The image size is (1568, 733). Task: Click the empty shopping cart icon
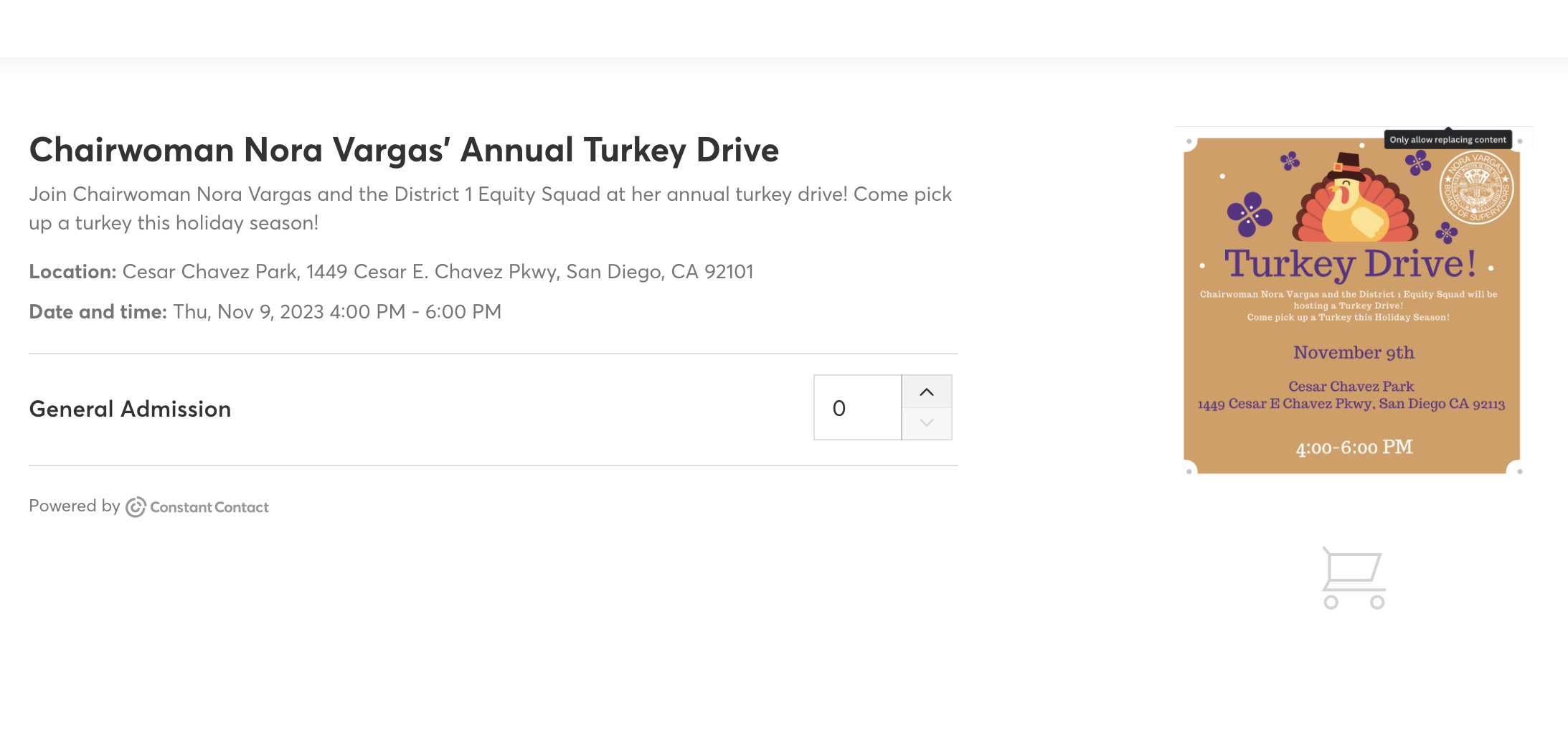pos(1354,578)
